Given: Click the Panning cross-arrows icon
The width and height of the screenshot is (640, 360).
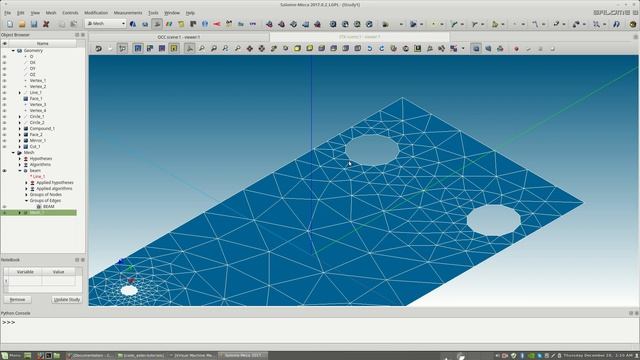Looking at the screenshot, I should click(x=249, y=49).
